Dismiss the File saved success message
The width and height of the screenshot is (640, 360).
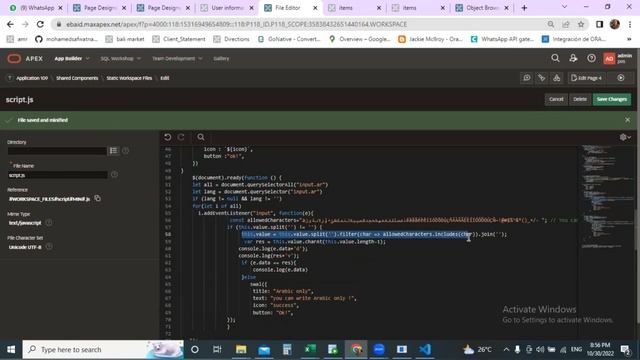click(x=627, y=120)
